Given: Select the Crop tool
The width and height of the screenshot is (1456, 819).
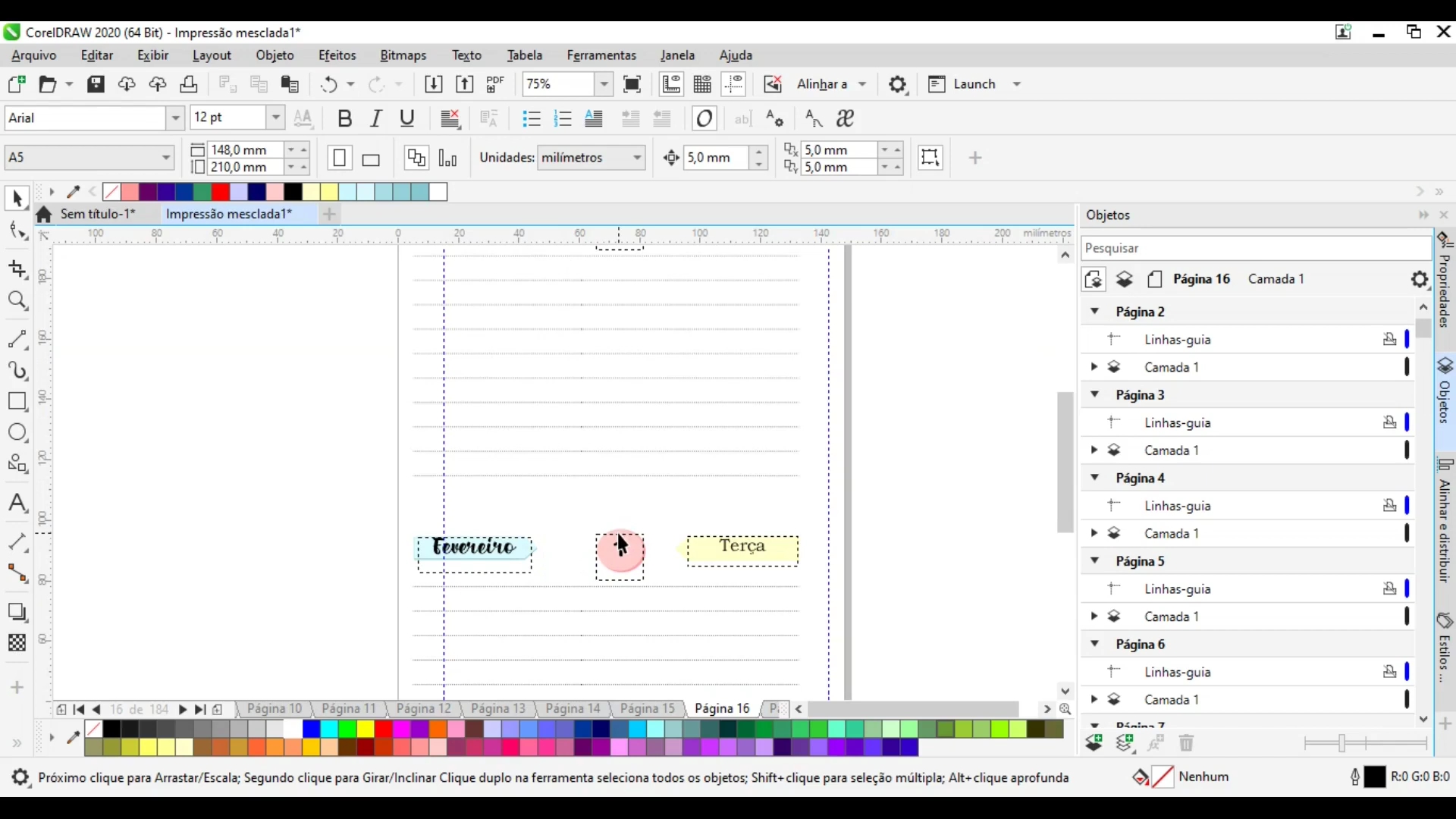Looking at the screenshot, I should [17, 270].
